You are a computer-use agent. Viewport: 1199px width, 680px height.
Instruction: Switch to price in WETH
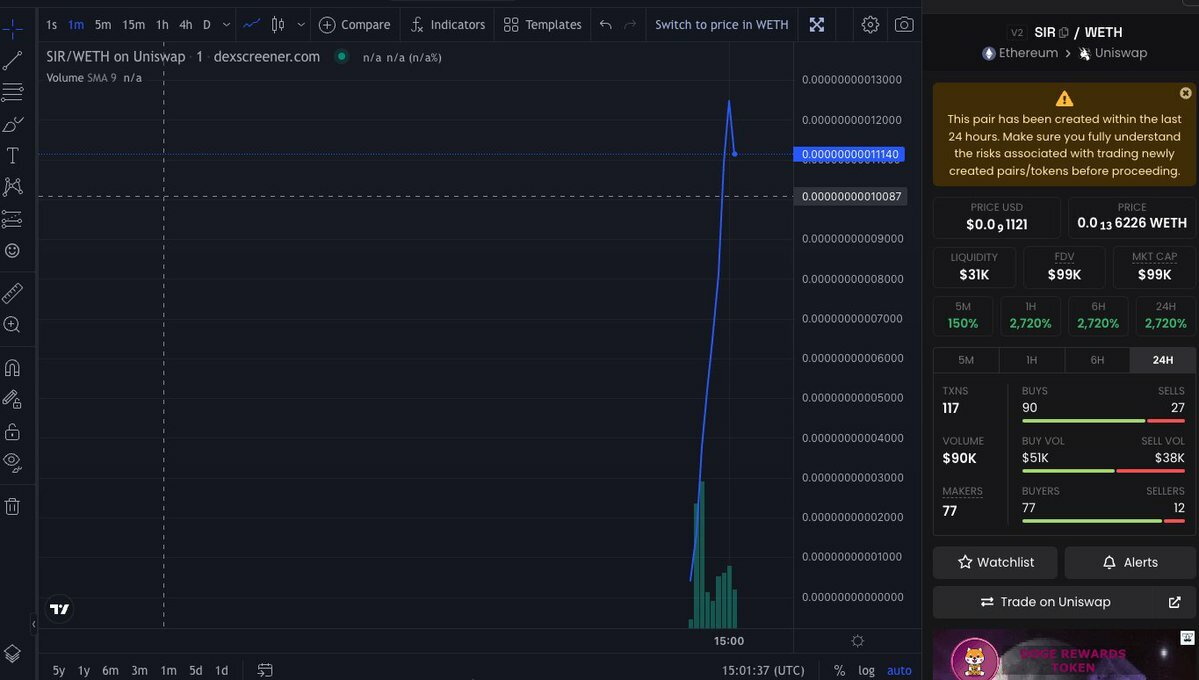point(721,24)
